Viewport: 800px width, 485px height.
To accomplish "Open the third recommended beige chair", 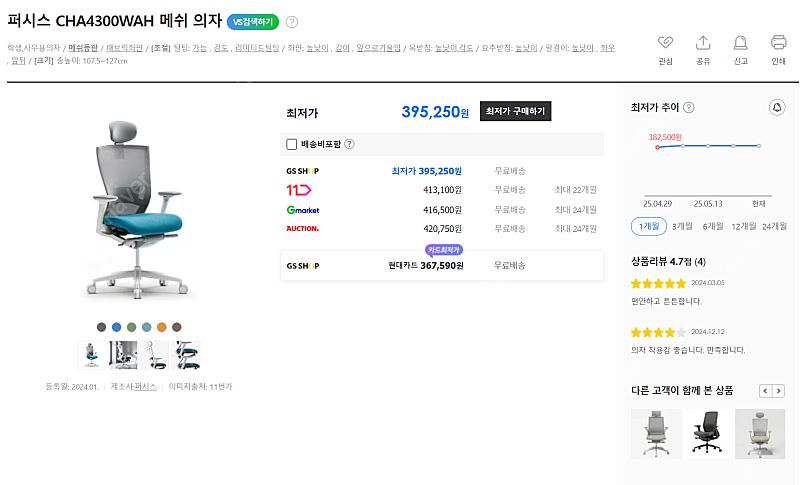I will click(760, 434).
